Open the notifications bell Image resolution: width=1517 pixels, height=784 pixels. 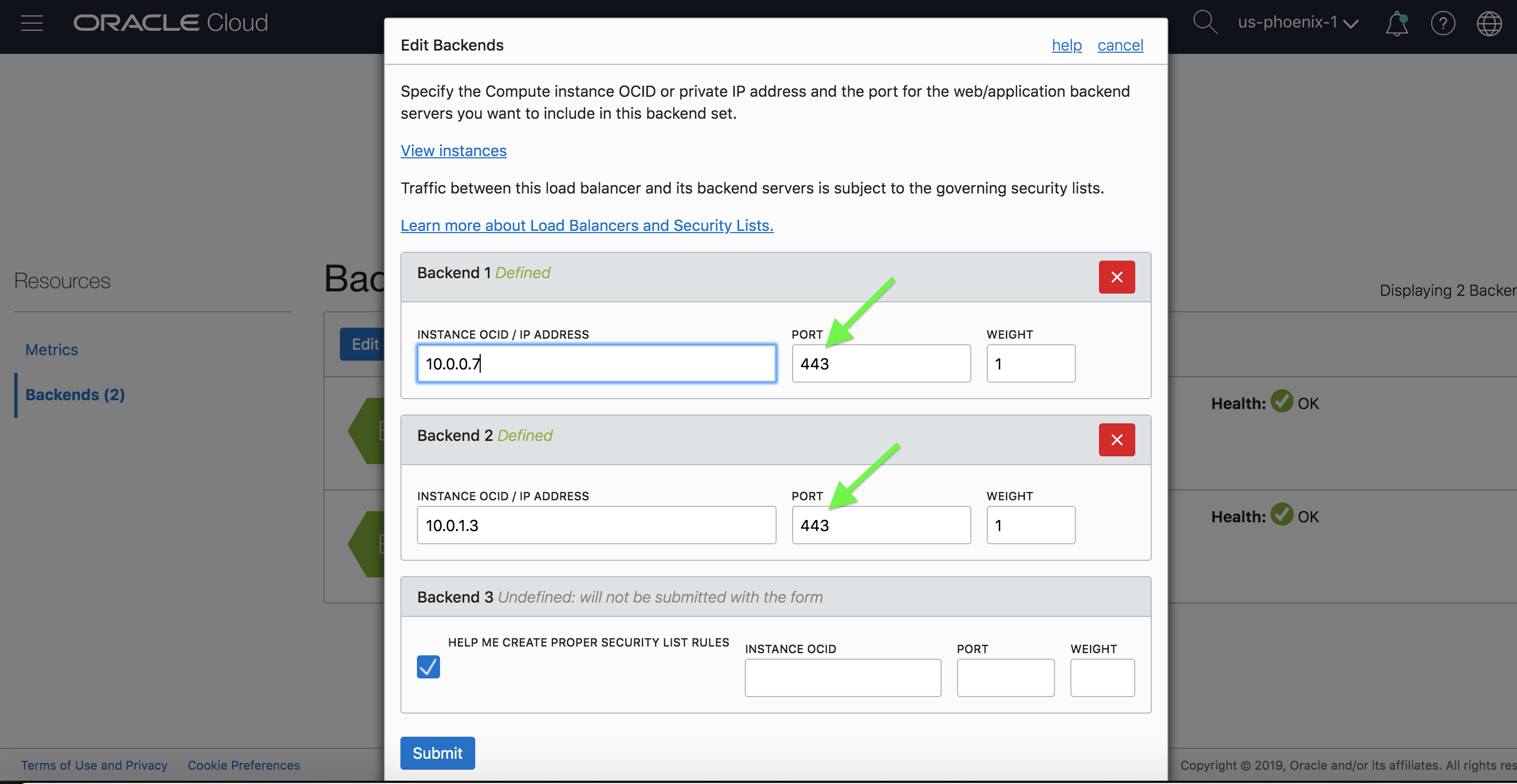click(x=1397, y=24)
